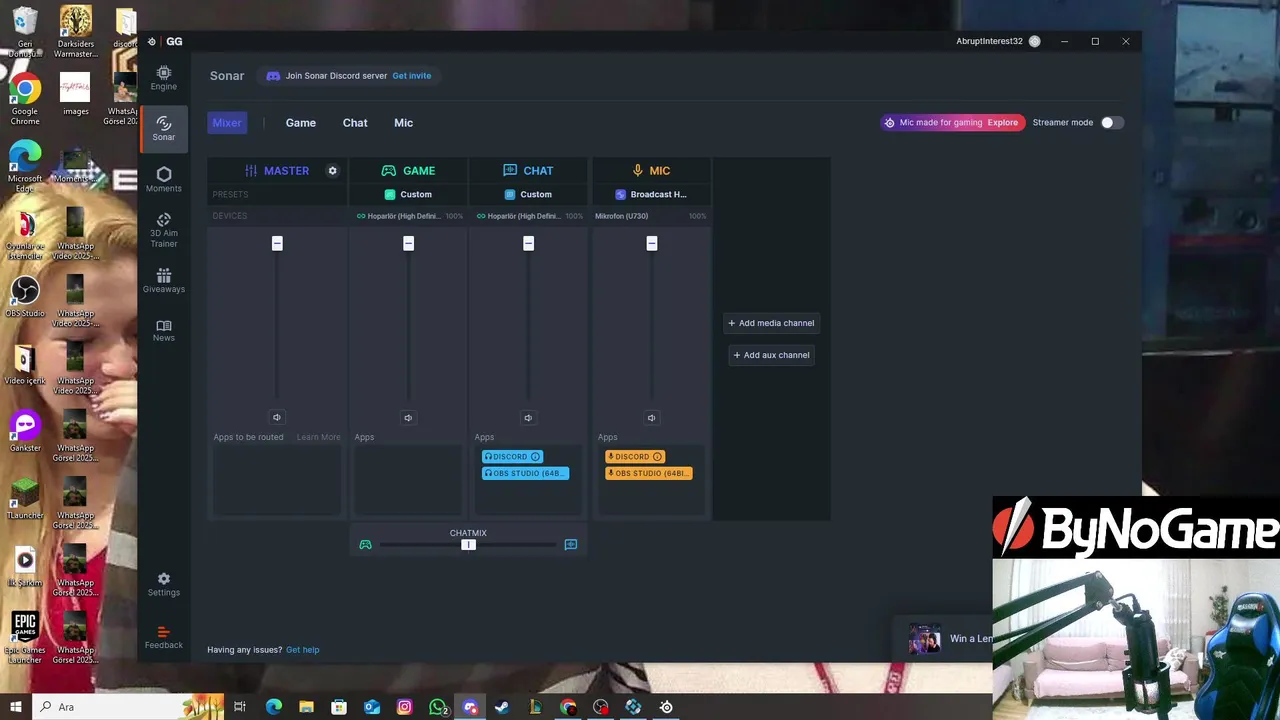The width and height of the screenshot is (1280, 720).
Task: Click the game controller icon beside ChatMix
Action: pos(365,545)
